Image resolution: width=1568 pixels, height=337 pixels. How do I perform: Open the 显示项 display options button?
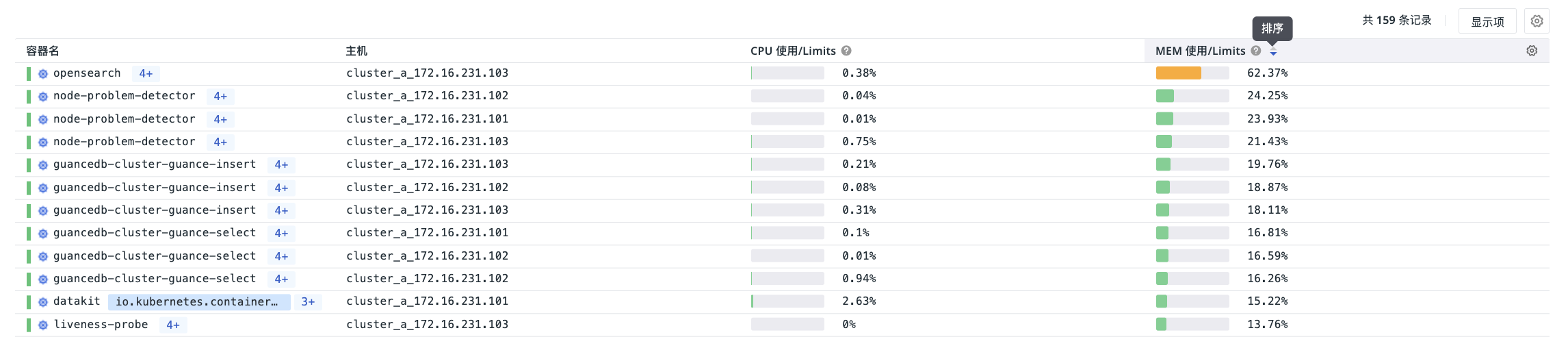coord(1487,21)
